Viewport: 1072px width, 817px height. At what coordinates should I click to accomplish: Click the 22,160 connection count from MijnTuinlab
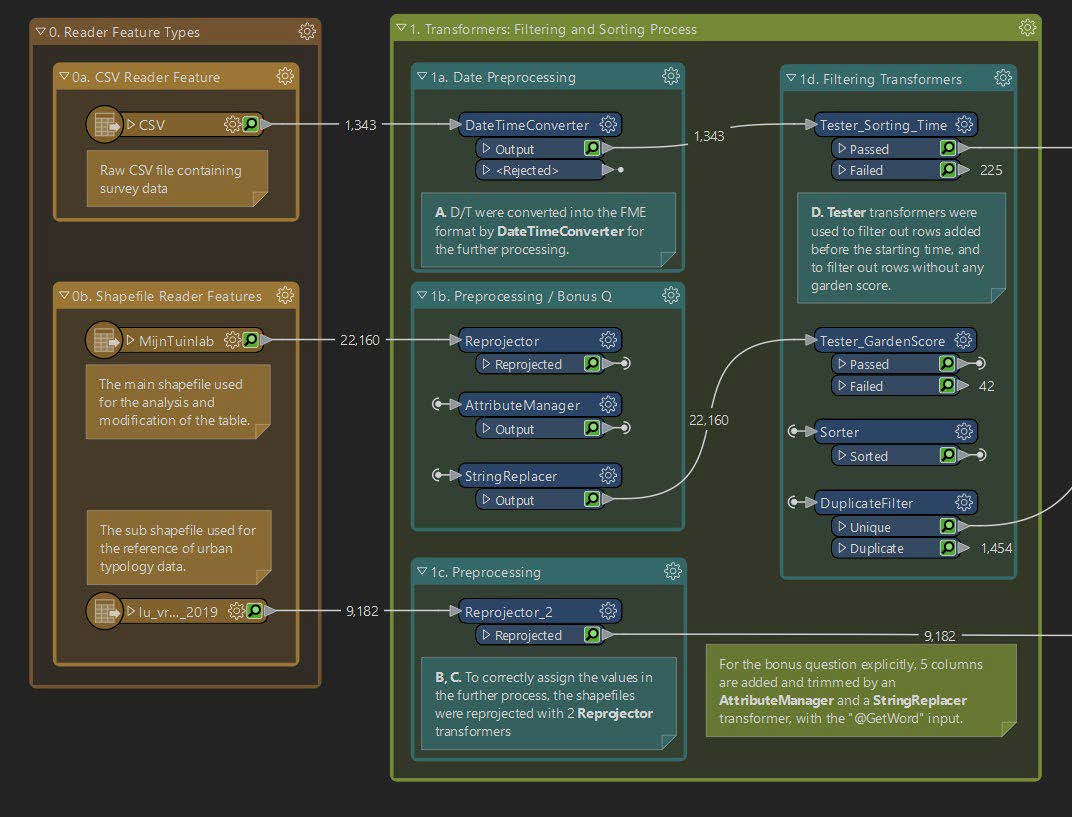tap(360, 340)
